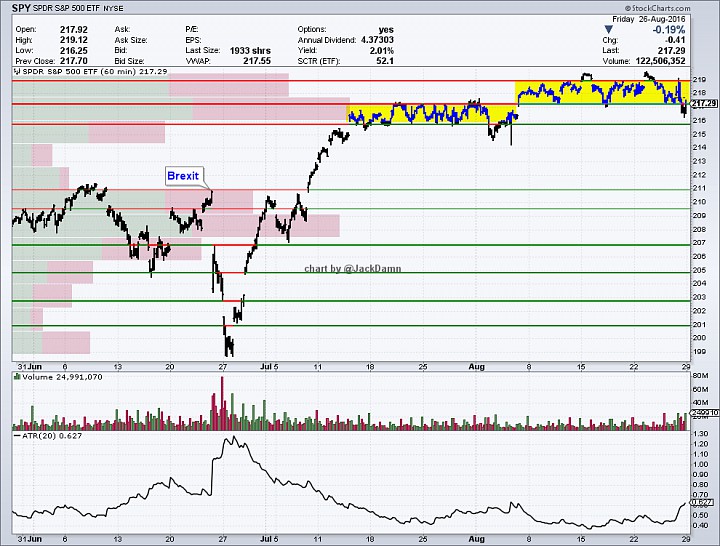The width and height of the screenshot is (720, 546).
Task: Click the Prev Close value 217.70
Action: point(73,61)
